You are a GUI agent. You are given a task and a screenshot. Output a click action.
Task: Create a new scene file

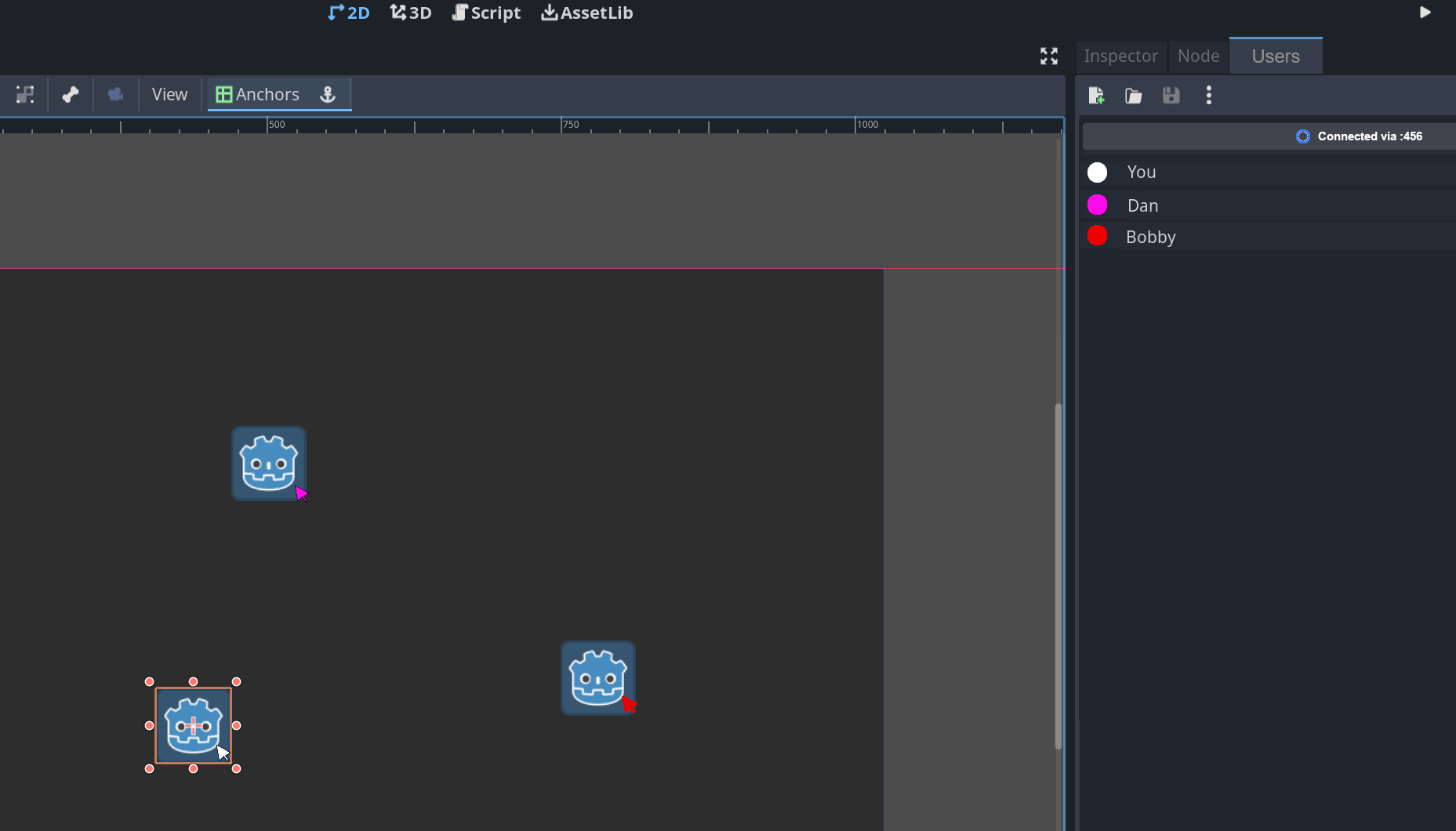click(x=1096, y=96)
